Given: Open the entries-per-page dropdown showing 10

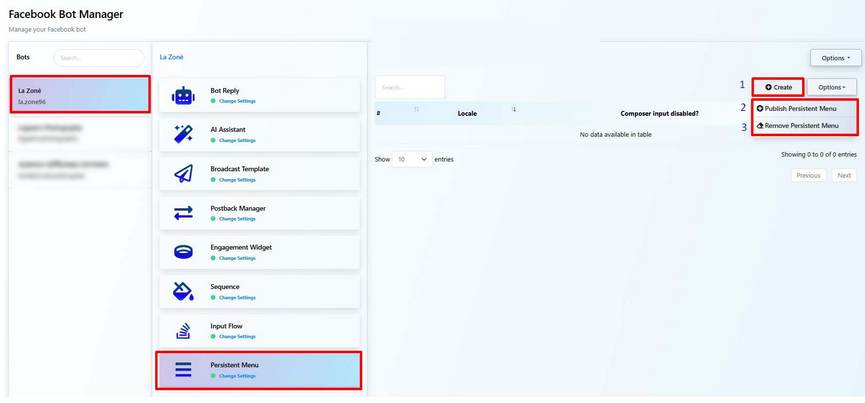Looking at the screenshot, I should tap(412, 159).
